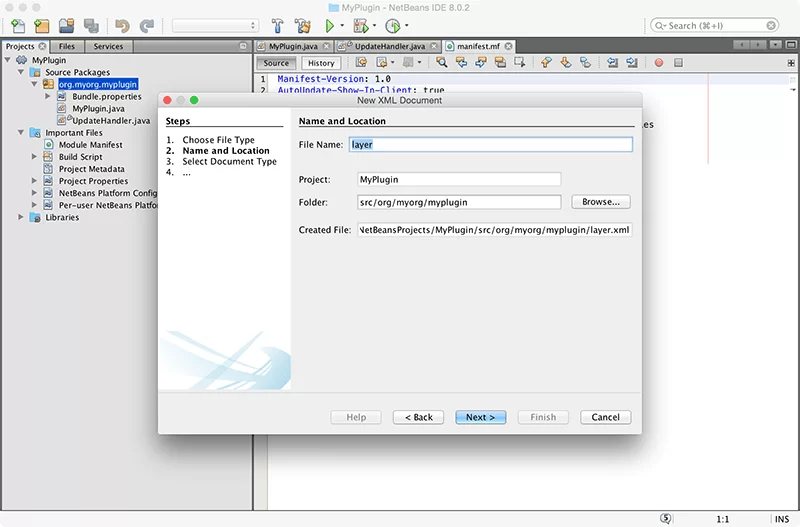Click the Next button in dialog
Viewport: 800px width, 527px height.
[x=481, y=417]
